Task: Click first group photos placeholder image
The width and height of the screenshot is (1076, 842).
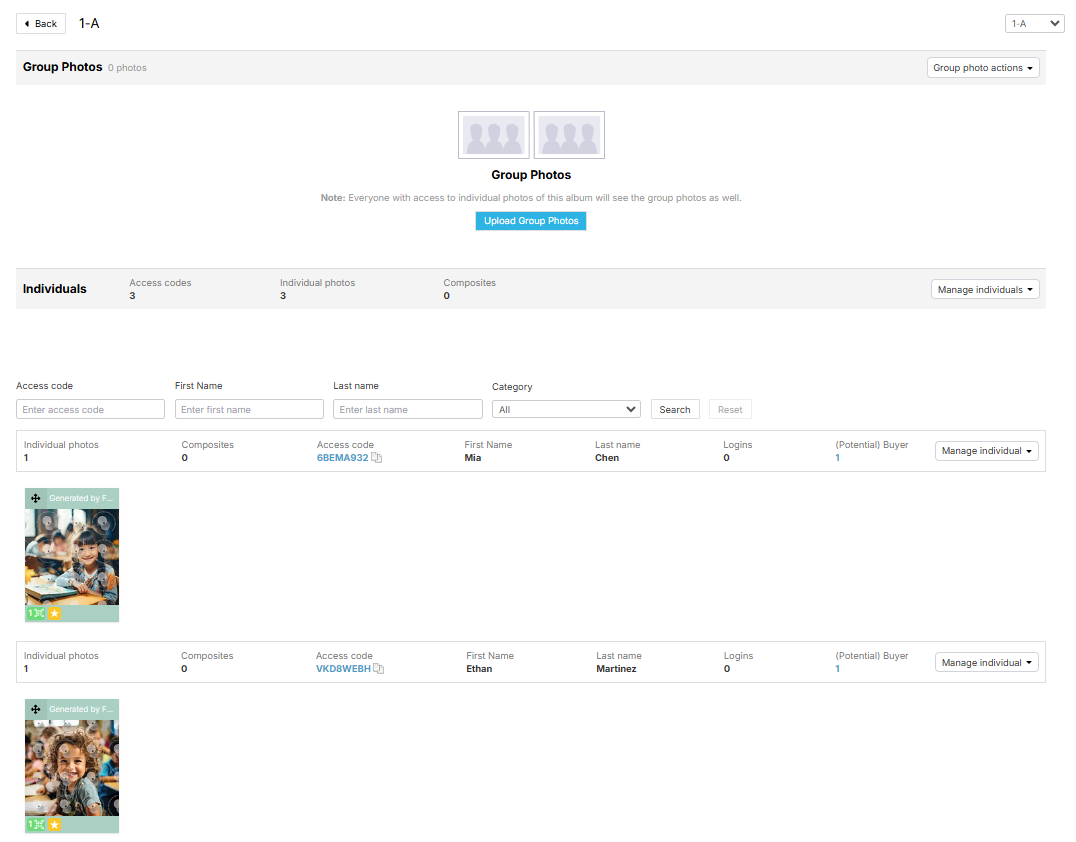Action: (x=493, y=135)
